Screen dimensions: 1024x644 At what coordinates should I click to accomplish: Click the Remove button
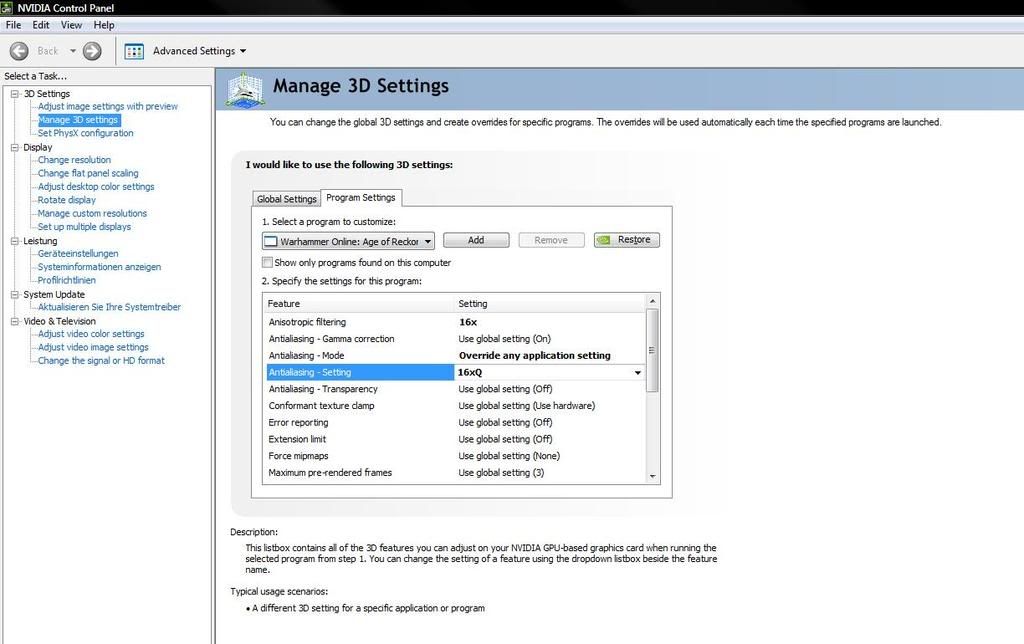551,240
